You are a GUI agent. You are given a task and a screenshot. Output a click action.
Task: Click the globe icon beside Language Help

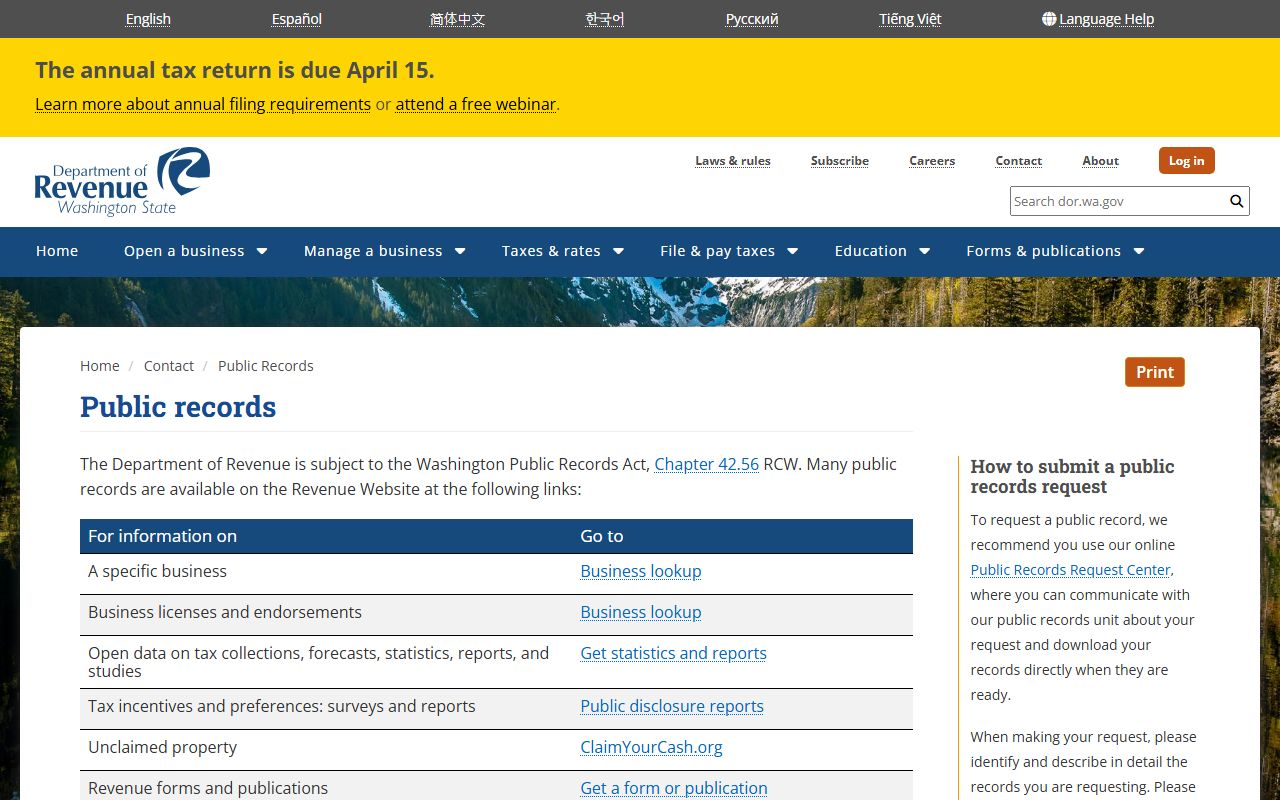(1049, 19)
